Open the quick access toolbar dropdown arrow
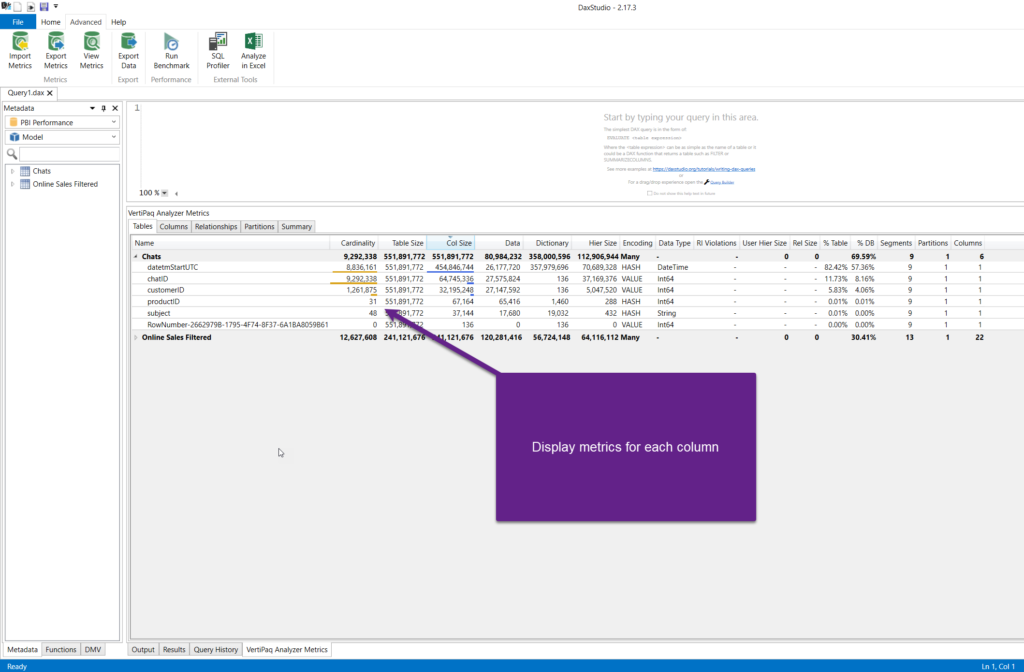Viewport: 1024px width, 672px height. point(56,7)
